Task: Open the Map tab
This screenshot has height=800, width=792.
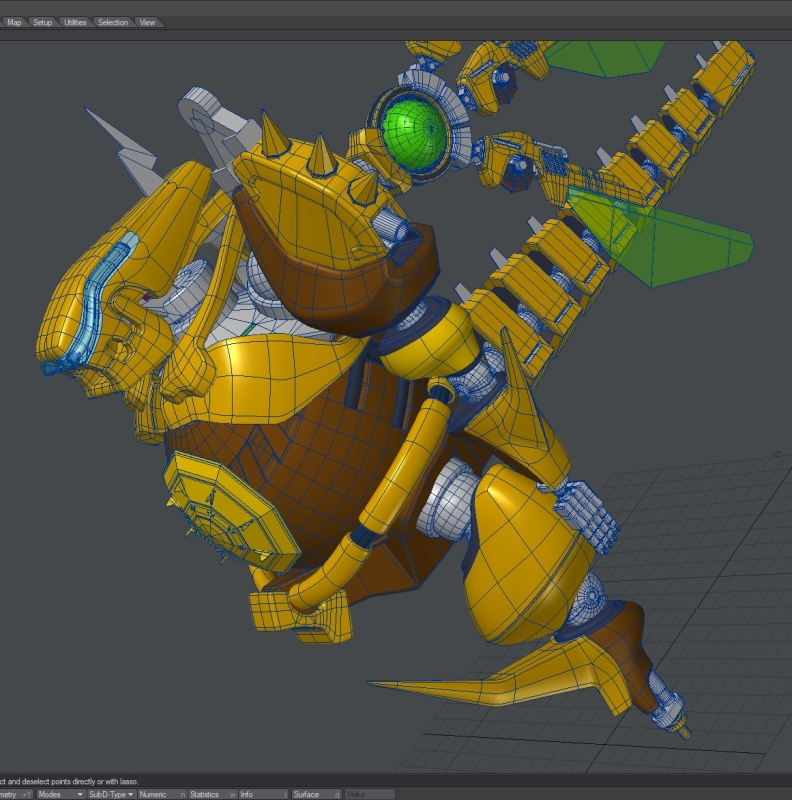Action: 14,22
